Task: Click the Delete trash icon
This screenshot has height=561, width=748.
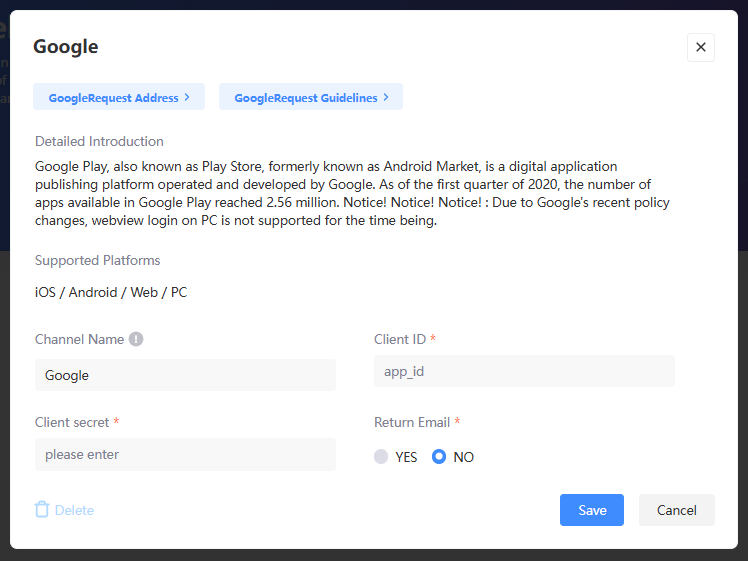Action: pos(42,509)
